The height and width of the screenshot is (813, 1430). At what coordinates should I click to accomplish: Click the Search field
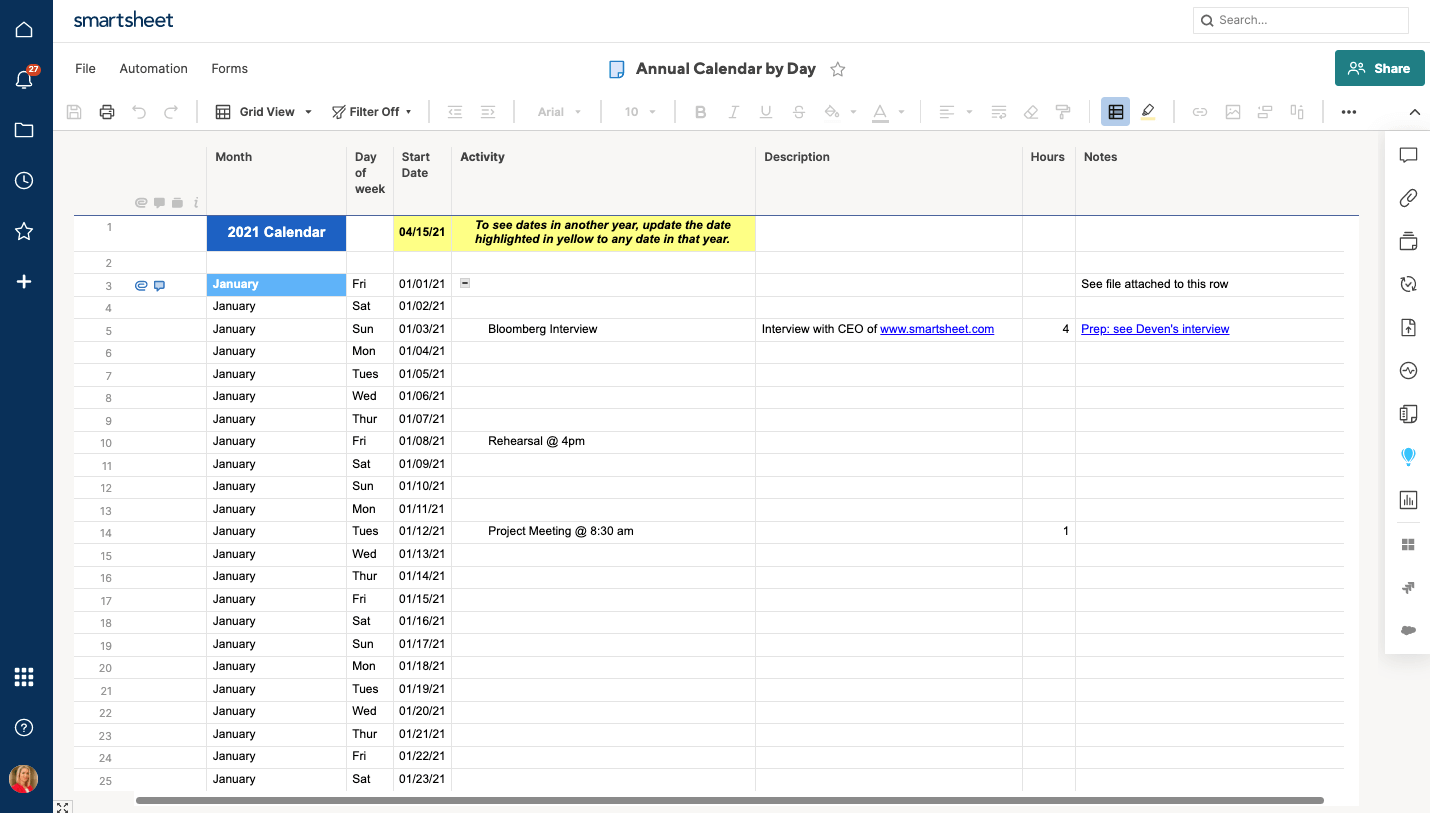pyautogui.click(x=1300, y=20)
